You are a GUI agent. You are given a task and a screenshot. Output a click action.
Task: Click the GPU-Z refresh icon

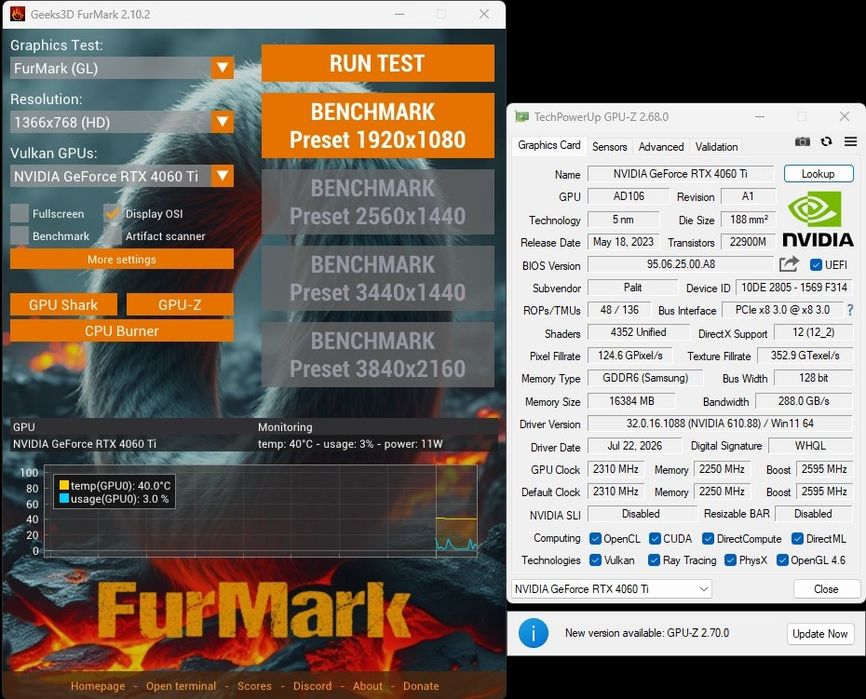[826, 142]
